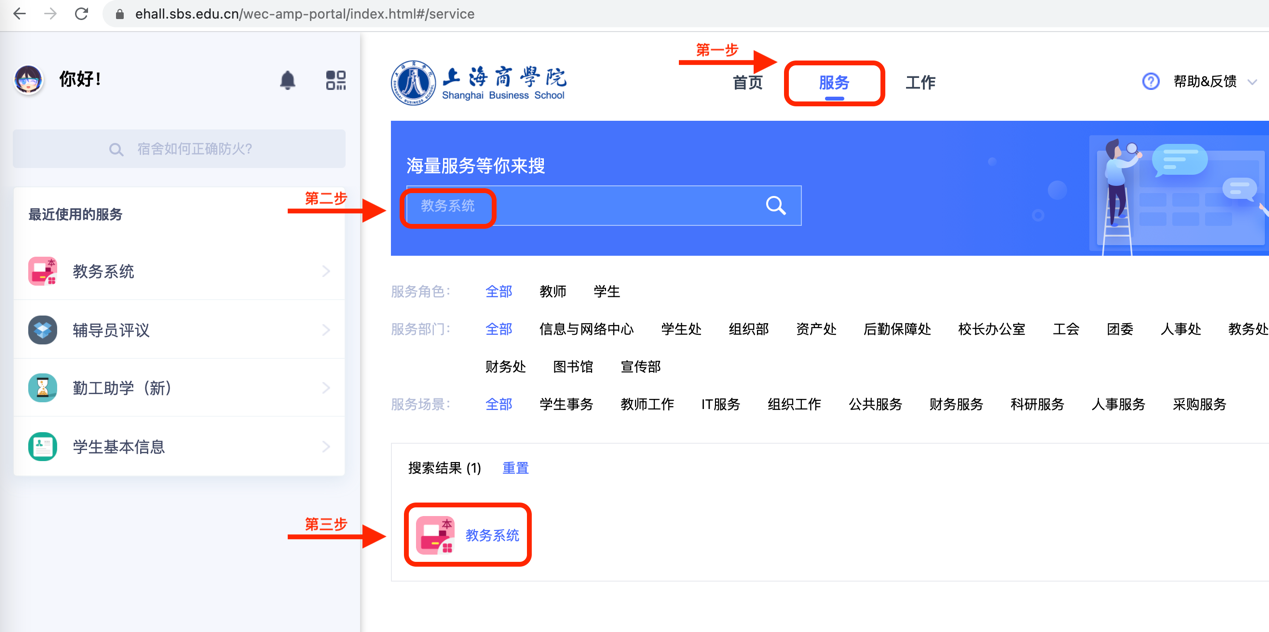This screenshot has height=632, width=1269.
Task: Click the 教务系统 service search input field
Action: pyautogui.click(x=580, y=206)
